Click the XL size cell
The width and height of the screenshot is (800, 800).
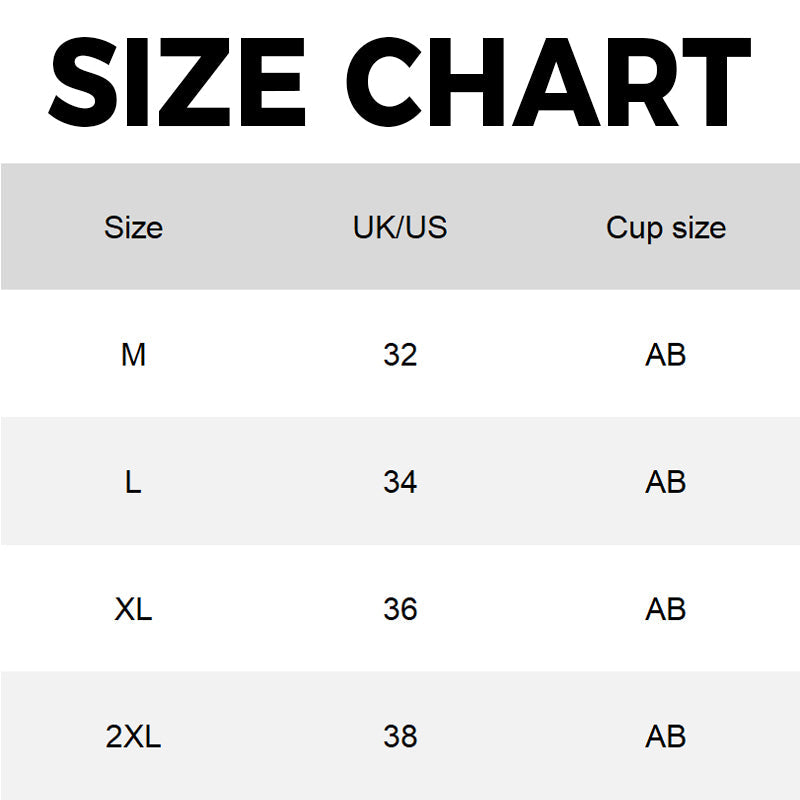coord(133,609)
